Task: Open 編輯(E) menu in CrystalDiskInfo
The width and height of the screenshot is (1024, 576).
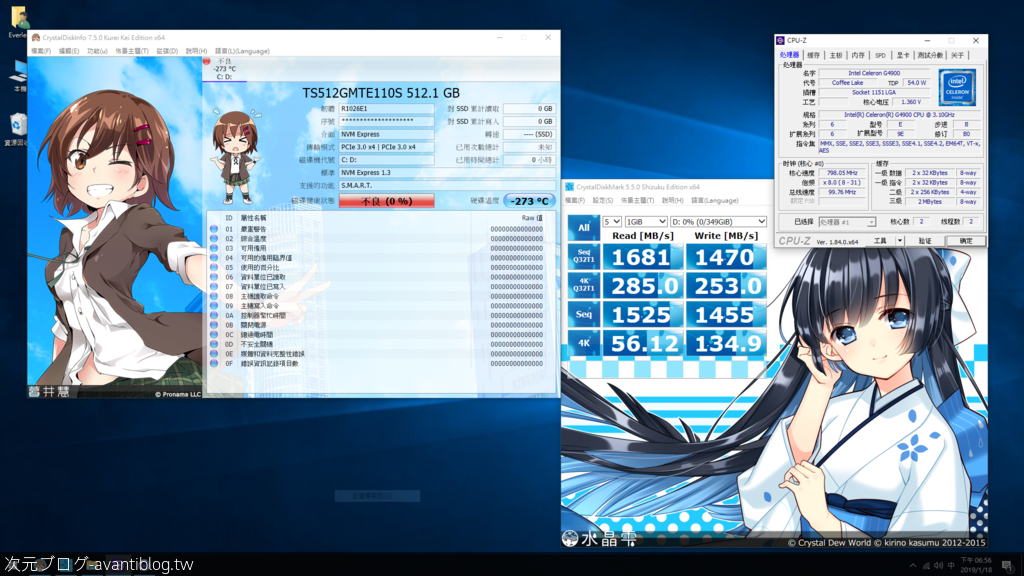Action: pos(69,51)
